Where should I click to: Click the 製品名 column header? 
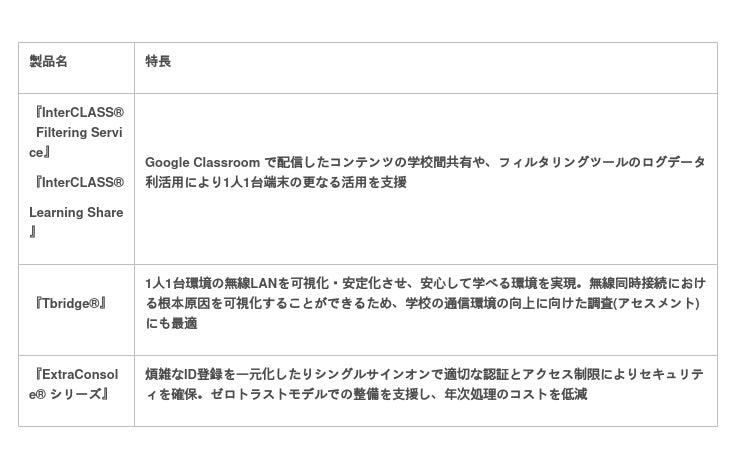pyautogui.click(x=48, y=62)
